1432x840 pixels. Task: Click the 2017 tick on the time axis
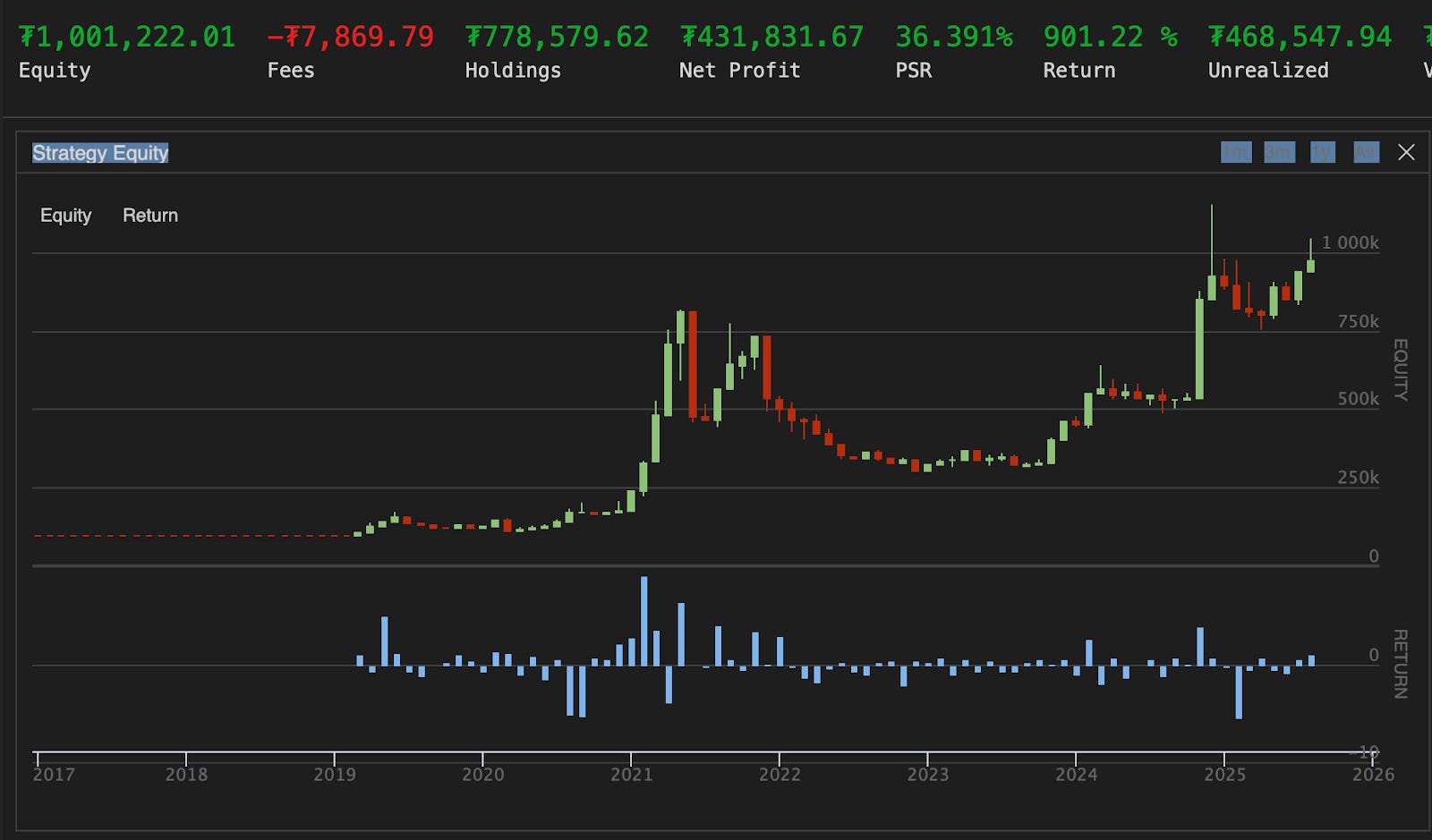(x=54, y=775)
